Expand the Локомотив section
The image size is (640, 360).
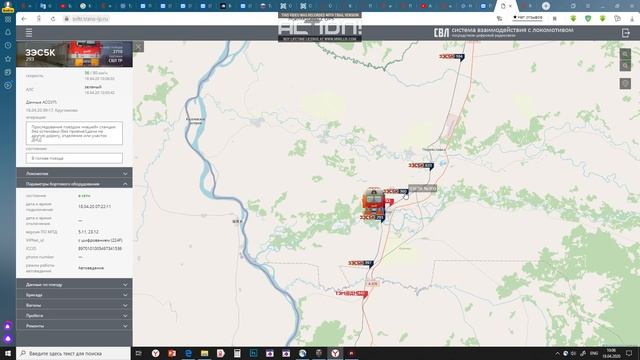74,173
